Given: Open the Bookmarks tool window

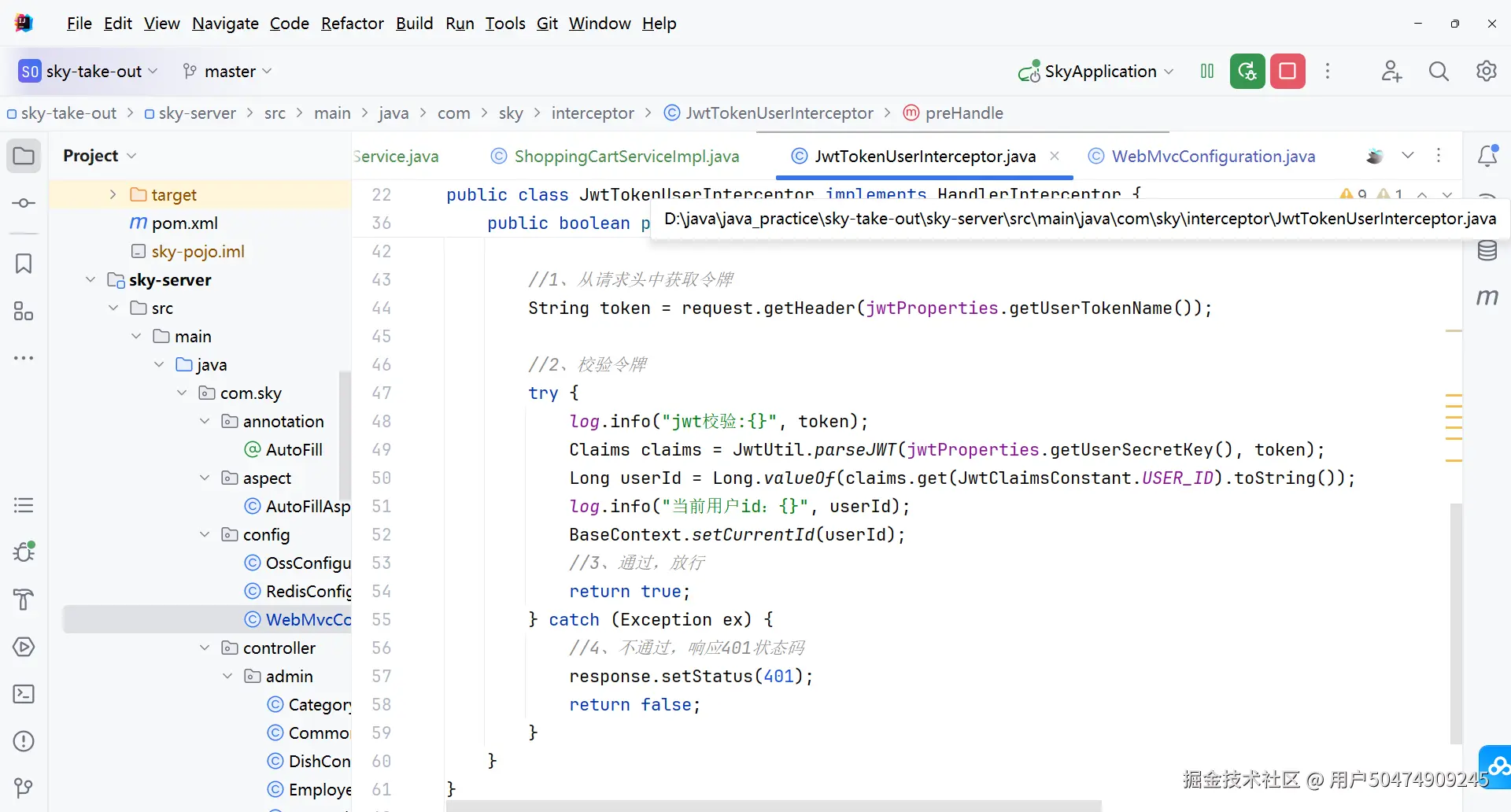Looking at the screenshot, I should (24, 264).
